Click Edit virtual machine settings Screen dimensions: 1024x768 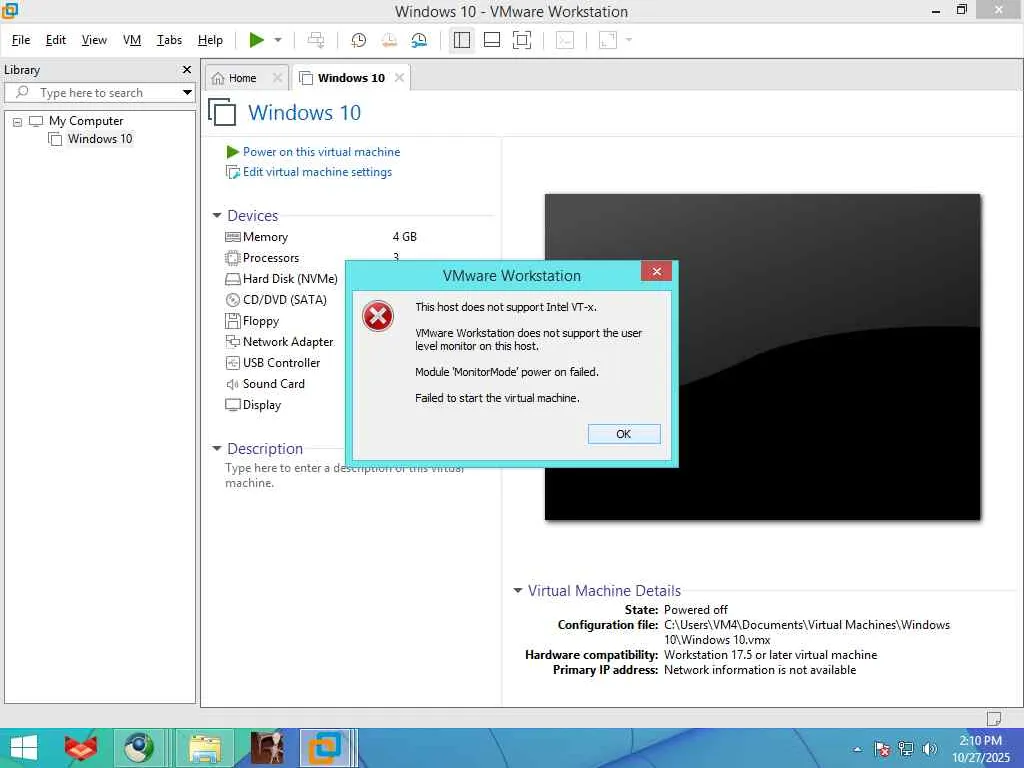click(x=317, y=172)
